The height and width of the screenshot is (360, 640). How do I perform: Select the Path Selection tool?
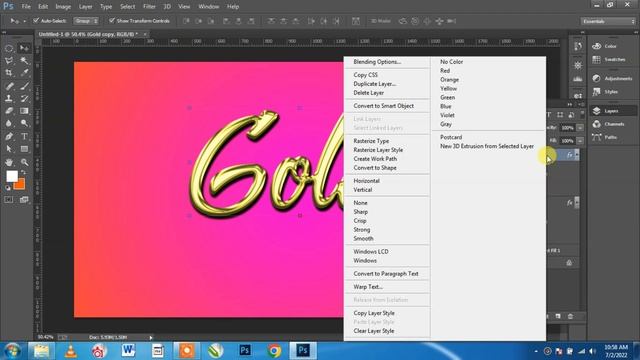[9, 149]
